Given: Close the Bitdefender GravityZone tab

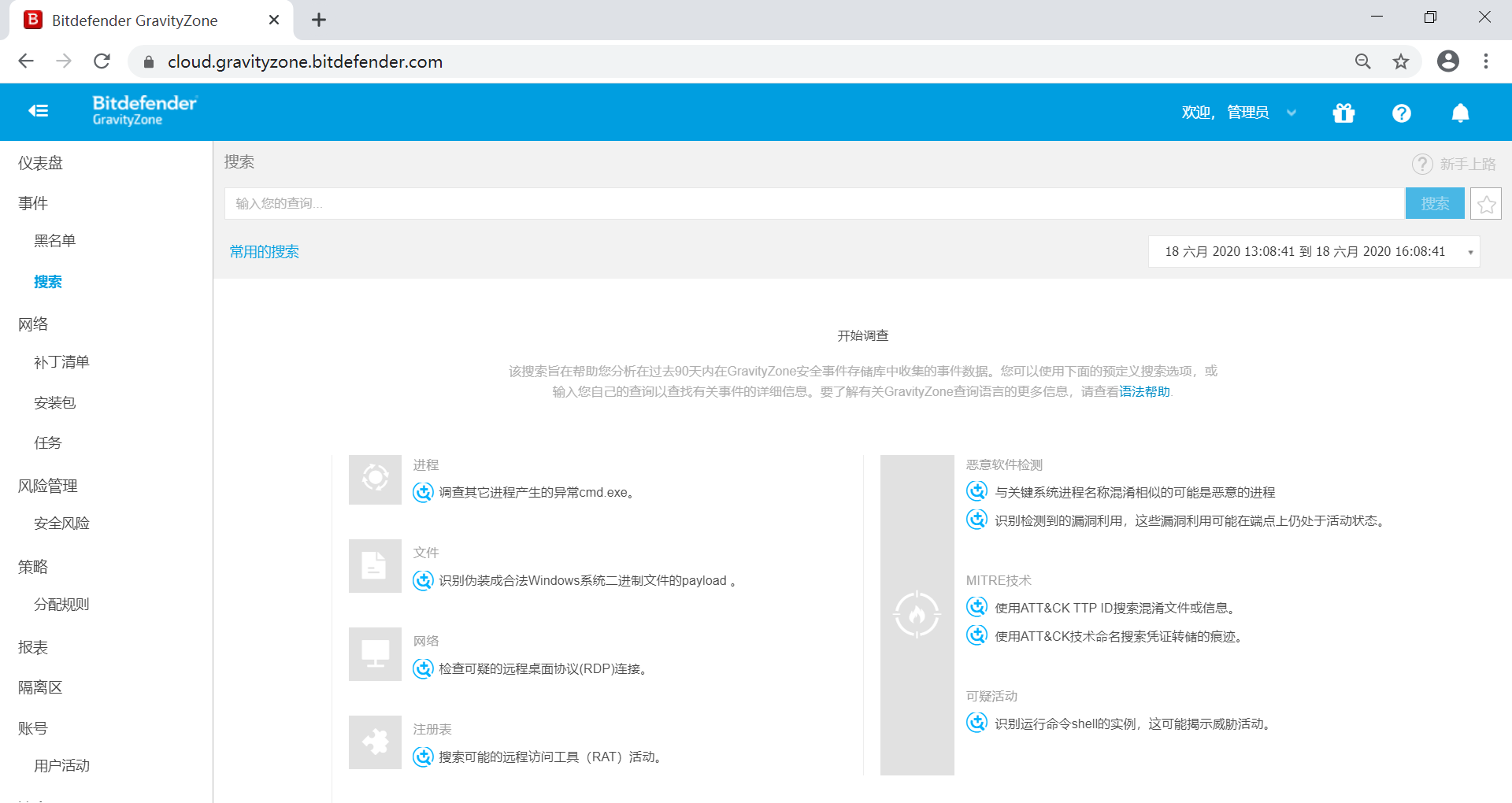Looking at the screenshot, I should pos(274,20).
